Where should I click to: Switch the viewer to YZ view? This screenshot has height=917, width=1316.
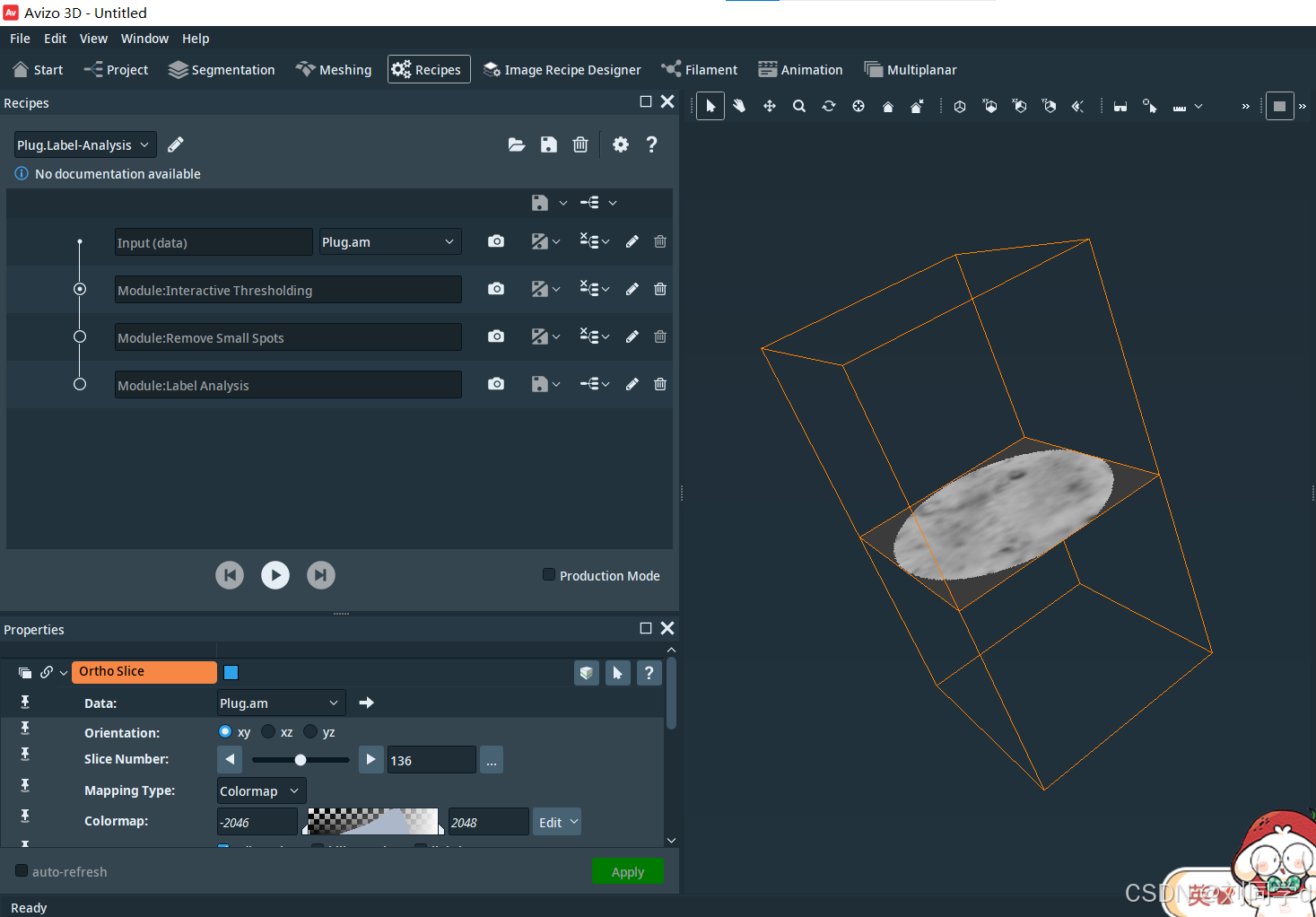(1050, 106)
